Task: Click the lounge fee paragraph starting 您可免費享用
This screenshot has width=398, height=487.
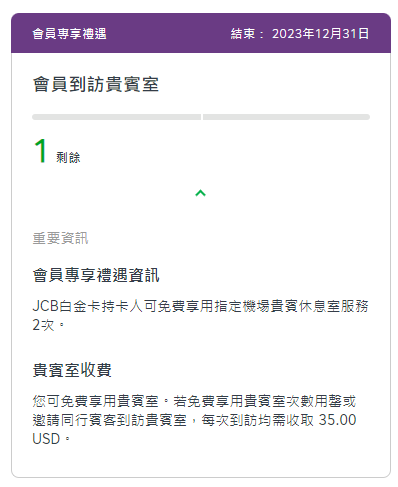Action: click(194, 420)
